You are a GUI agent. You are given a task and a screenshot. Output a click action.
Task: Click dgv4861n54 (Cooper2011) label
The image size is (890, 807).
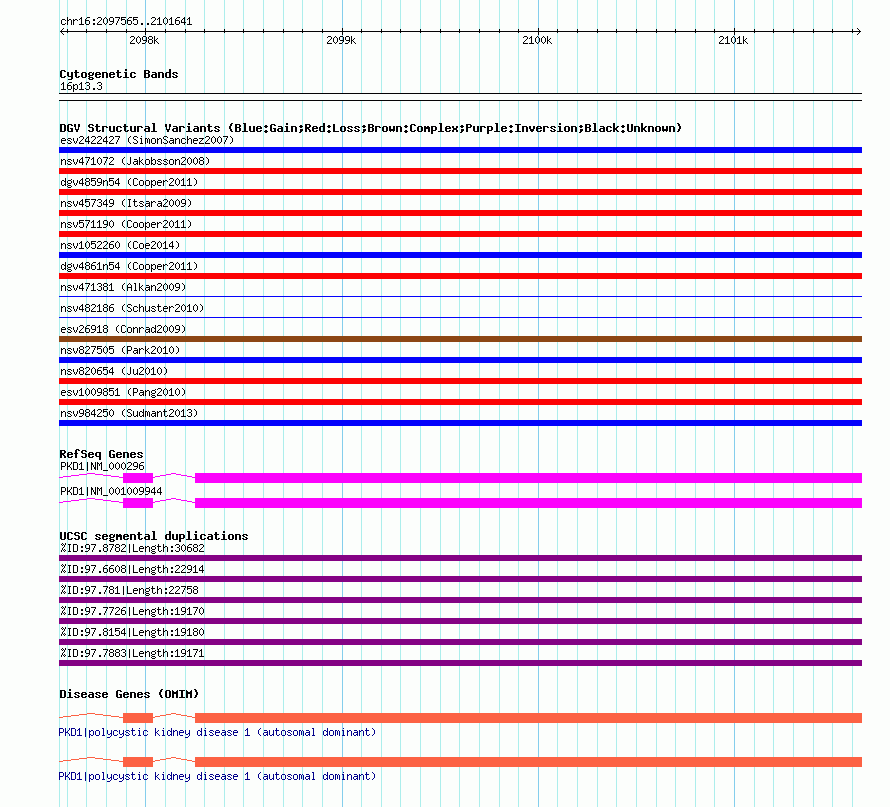click(129, 266)
